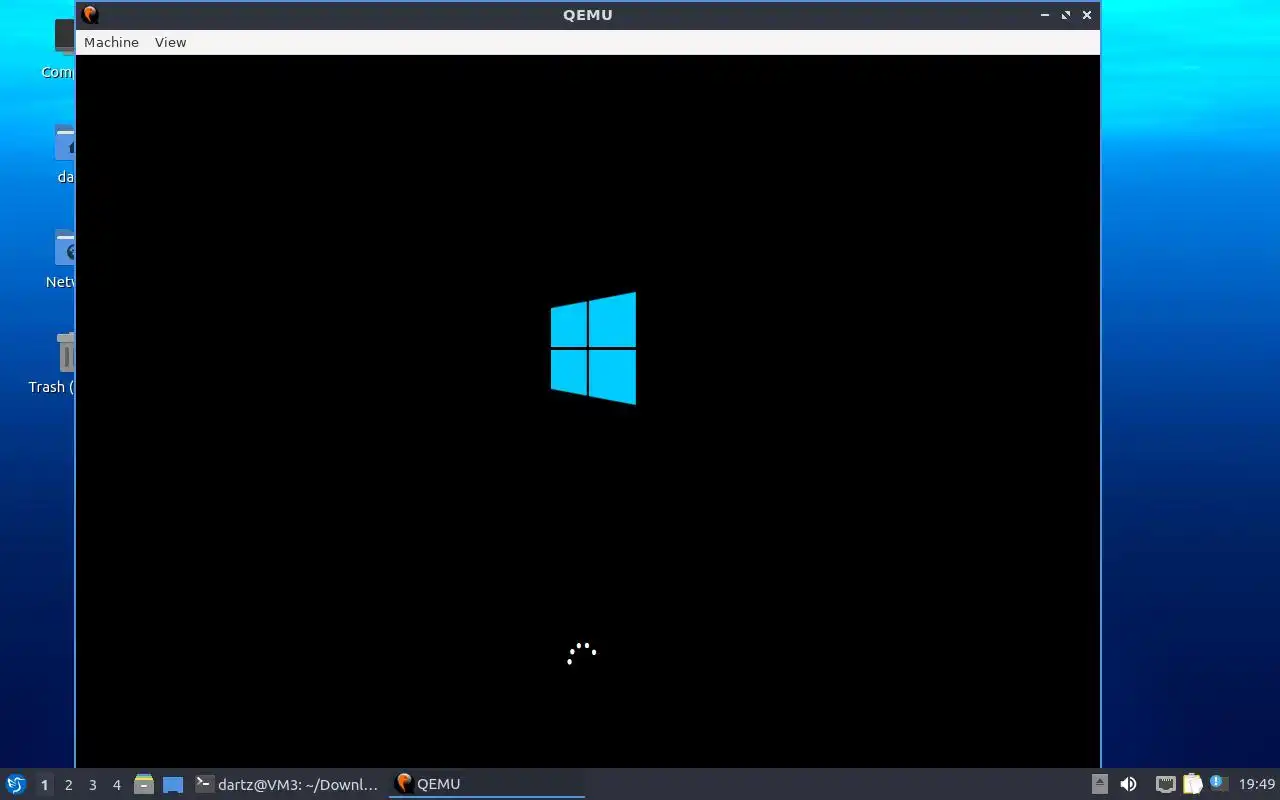The image size is (1280, 800).
Task: Close the QEMU window
Action: click(x=1087, y=15)
